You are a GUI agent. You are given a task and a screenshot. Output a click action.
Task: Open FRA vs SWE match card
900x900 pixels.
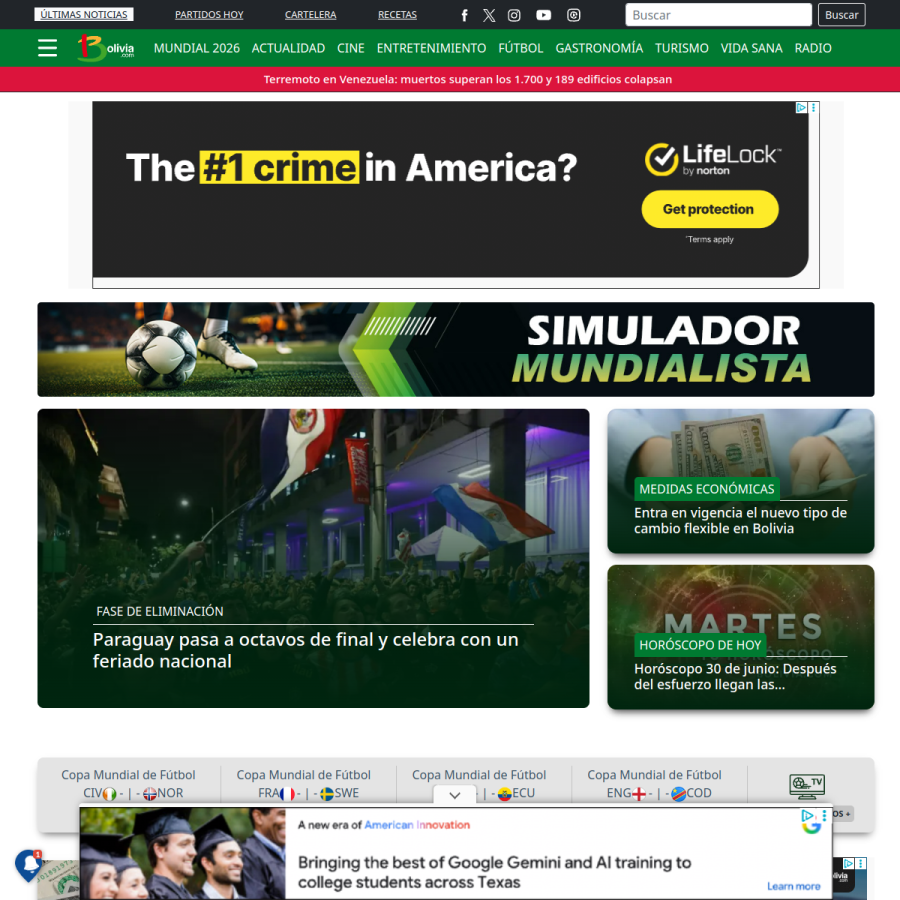tap(304, 784)
